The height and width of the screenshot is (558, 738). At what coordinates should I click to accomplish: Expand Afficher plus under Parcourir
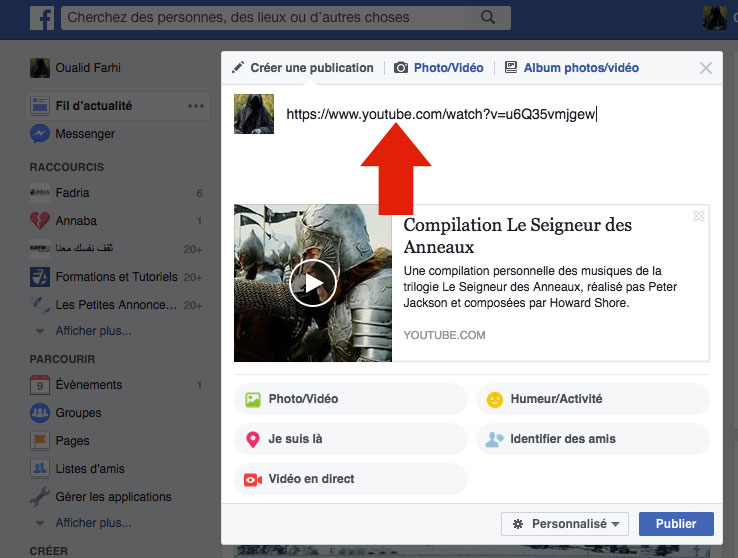tap(93, 523)
